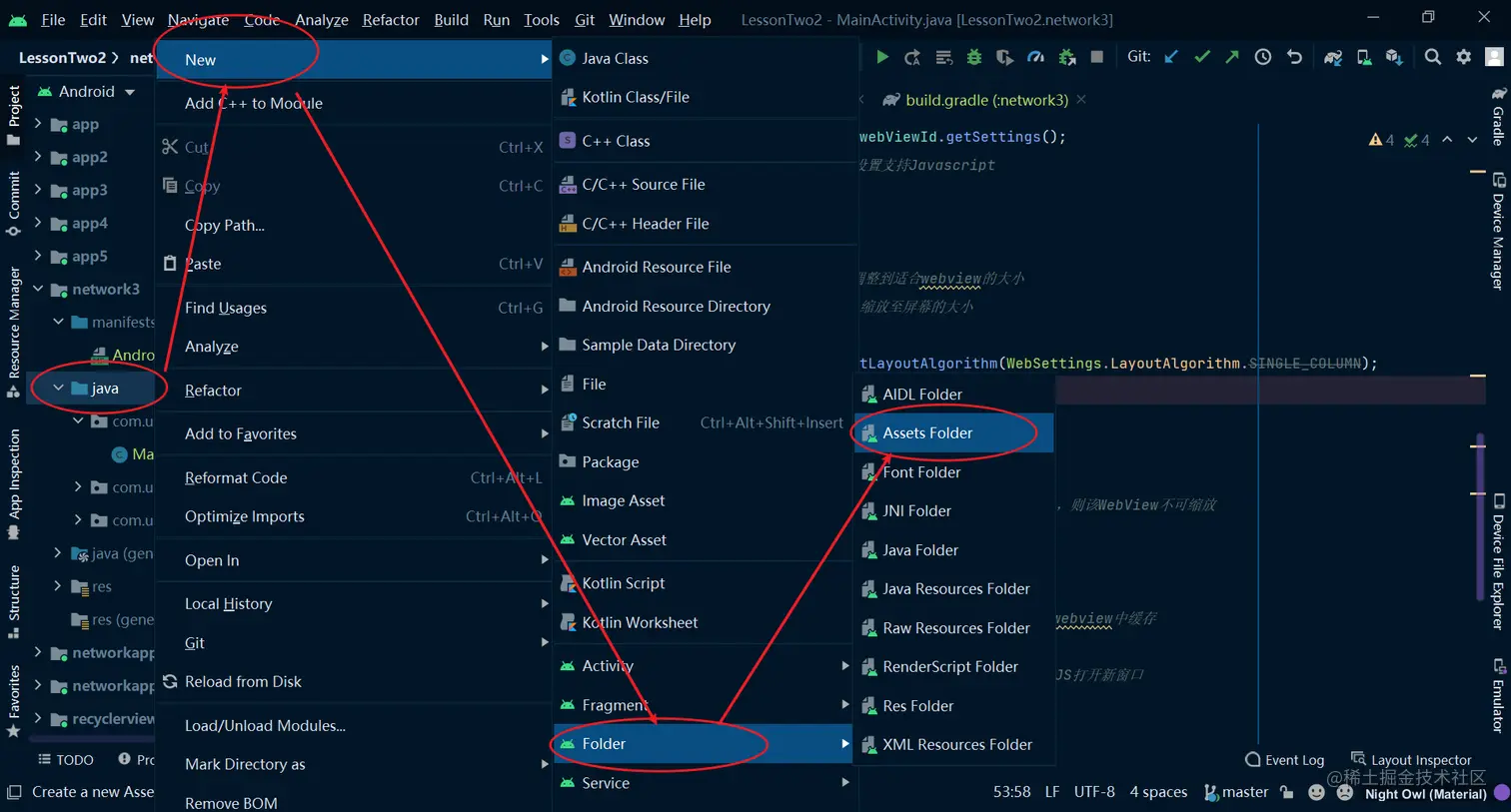Click the Apply Changes and Restart Activity icon
The image size is (1511, 812).
(x=912, y=57)
